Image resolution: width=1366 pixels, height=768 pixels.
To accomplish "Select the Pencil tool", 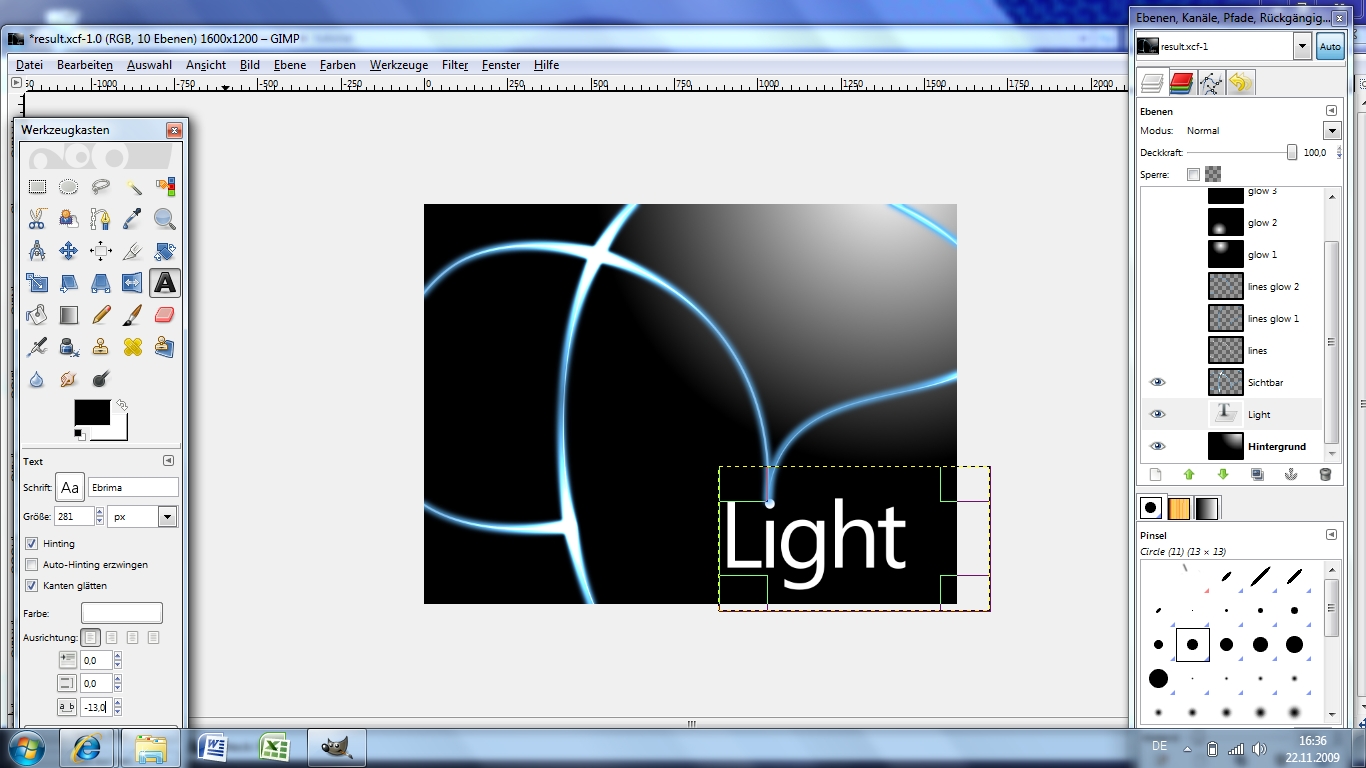I will [101, 315].
